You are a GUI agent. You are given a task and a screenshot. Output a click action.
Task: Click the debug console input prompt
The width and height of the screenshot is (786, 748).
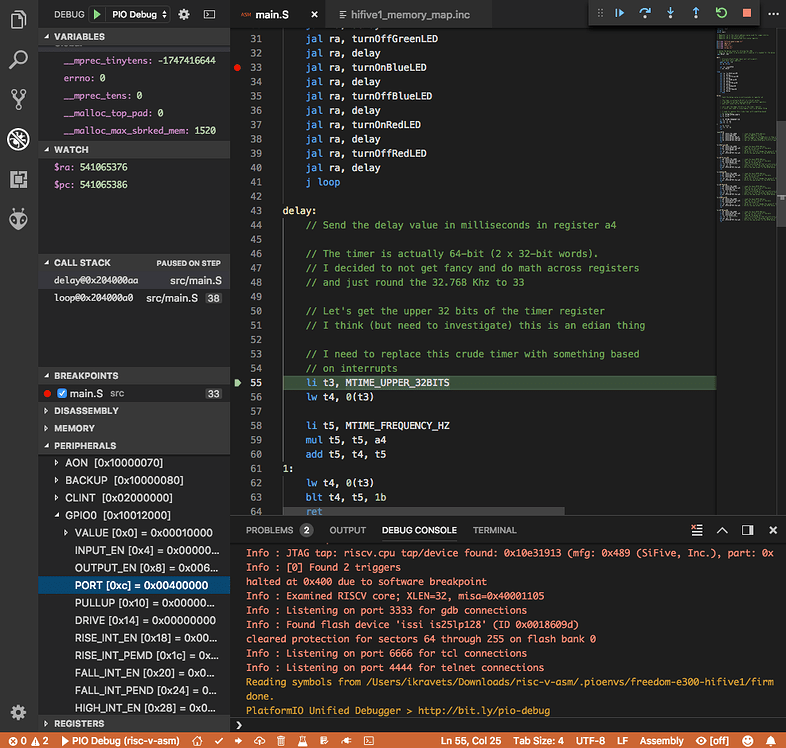coord(509,724)
